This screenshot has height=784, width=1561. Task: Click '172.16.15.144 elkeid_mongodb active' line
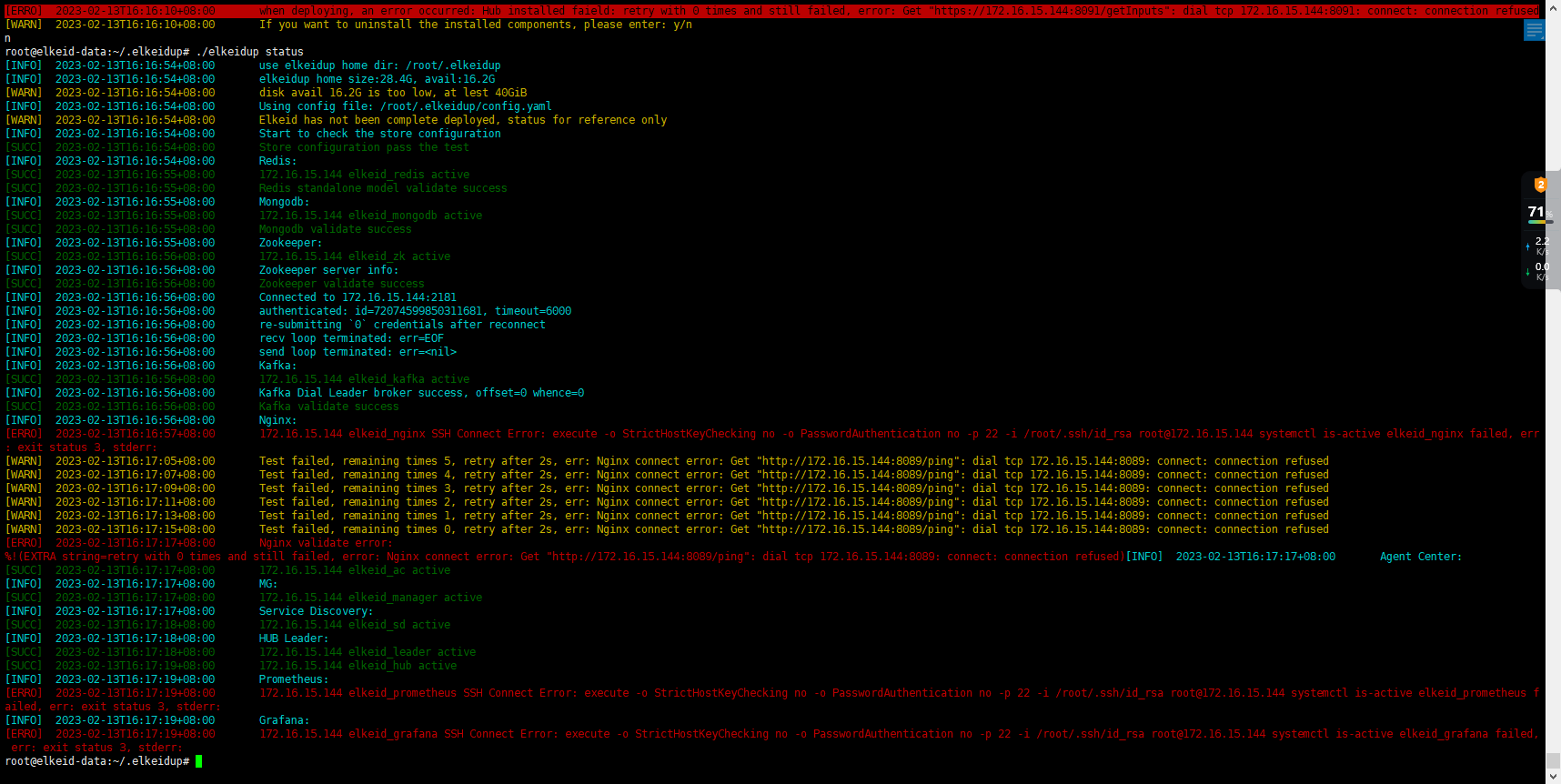coord(371,216)
